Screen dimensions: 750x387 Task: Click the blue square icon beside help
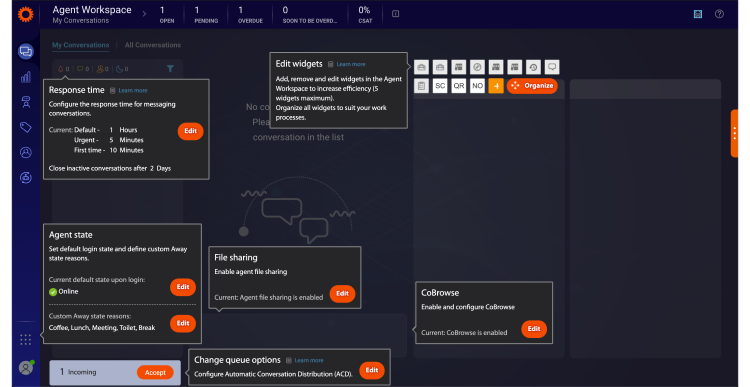[698, 14]
